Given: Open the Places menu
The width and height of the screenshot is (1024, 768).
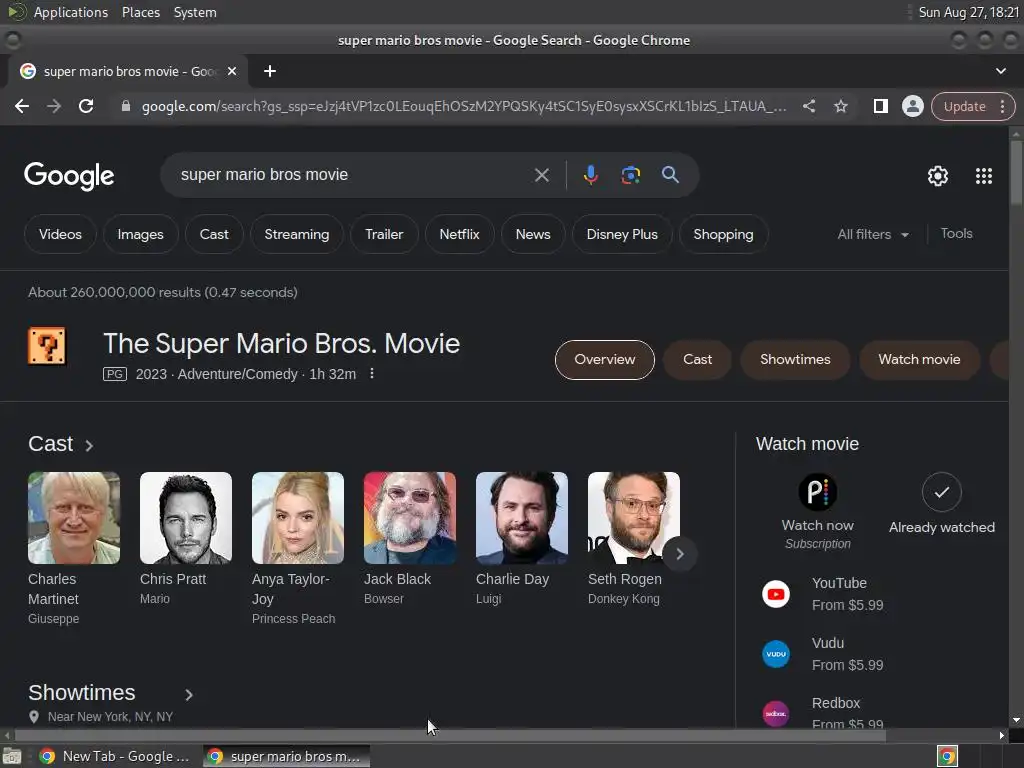Looking at the screenshot, I should pyautogui.click(x=141, y=12).
